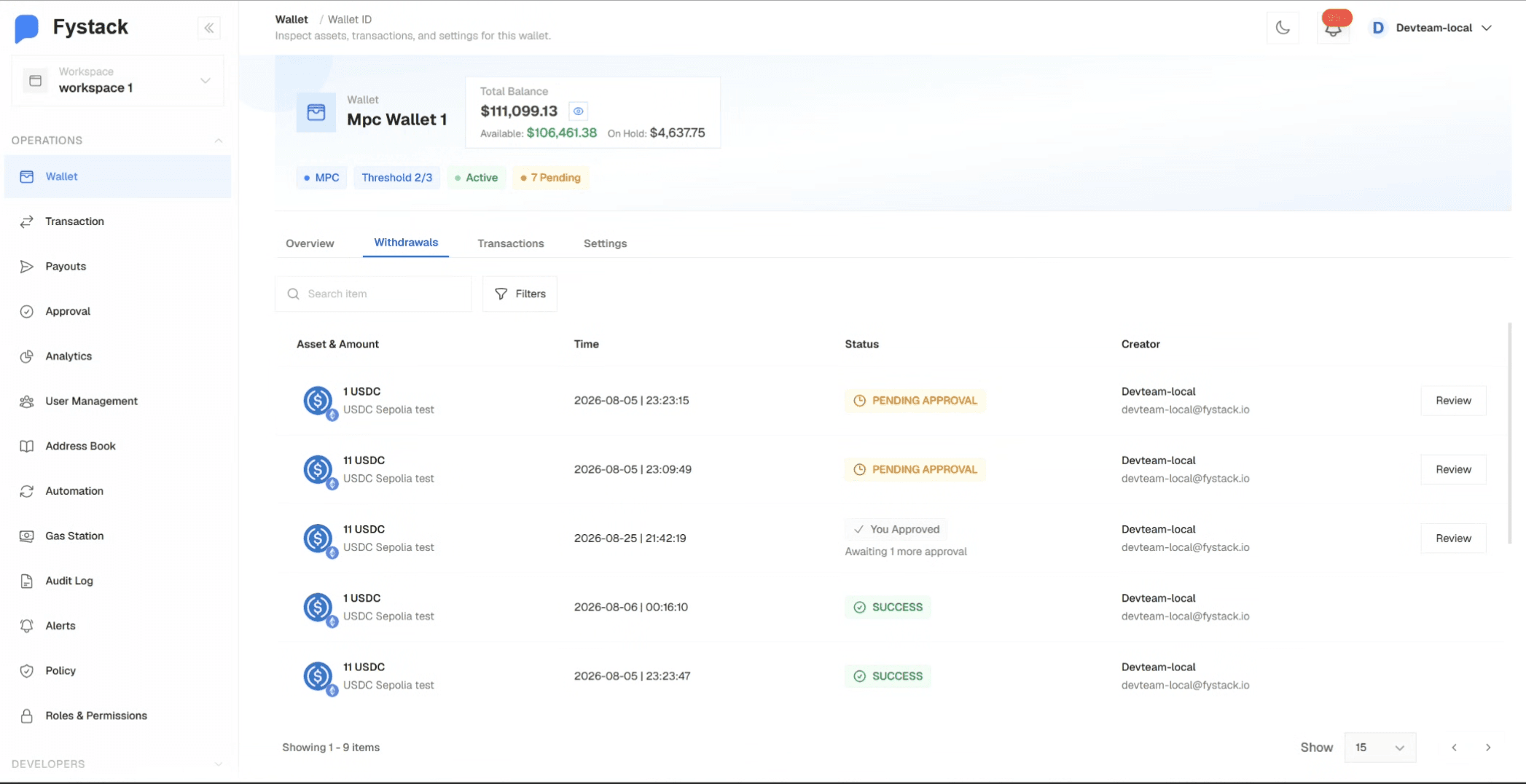Toggle dark mode with the moon icon
Image resolution: width=1526 pixels, height=784 pixels.
pyautogui.click(x=1283, y=28)
